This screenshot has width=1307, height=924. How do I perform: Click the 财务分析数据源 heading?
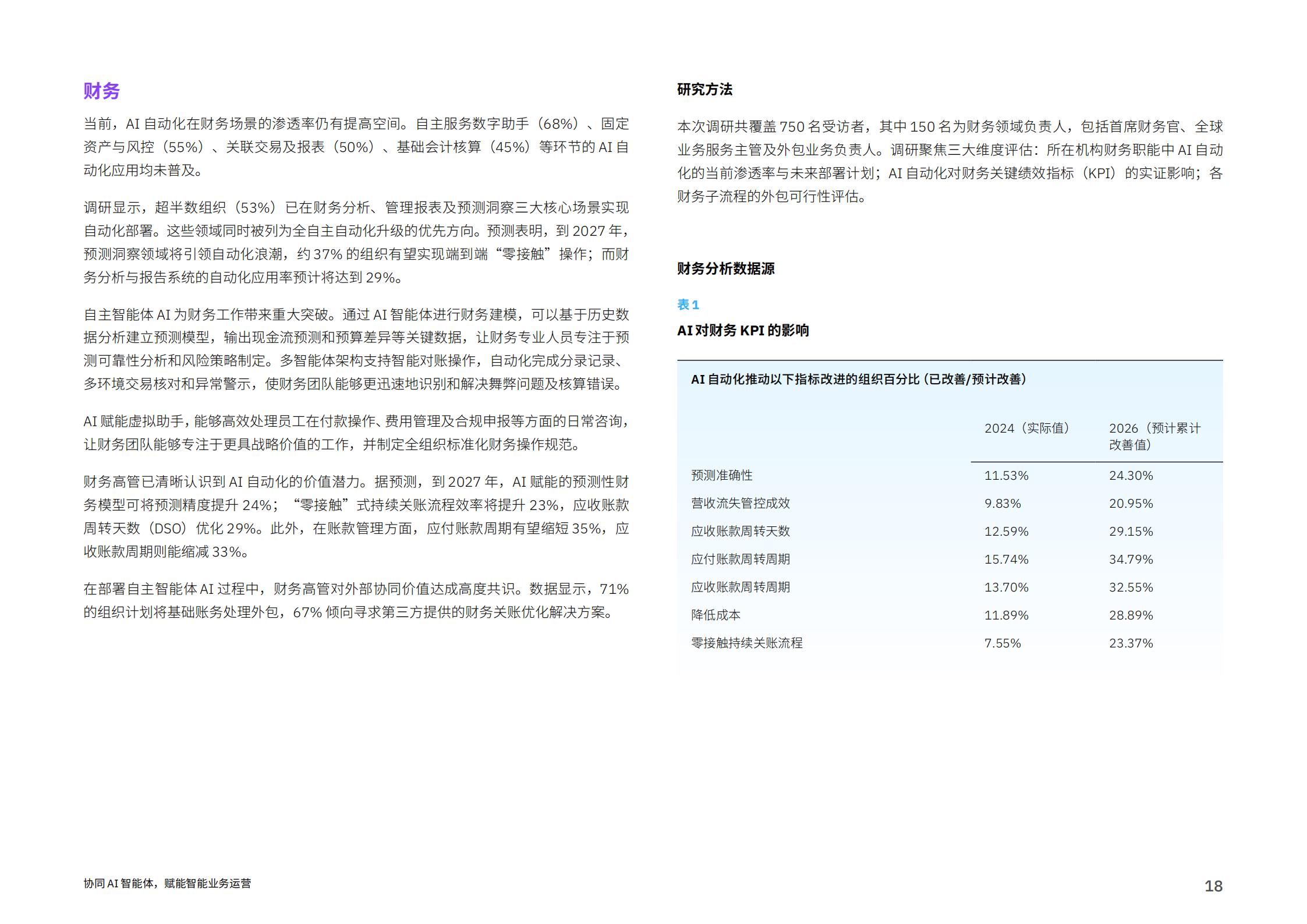coord(725,268)
